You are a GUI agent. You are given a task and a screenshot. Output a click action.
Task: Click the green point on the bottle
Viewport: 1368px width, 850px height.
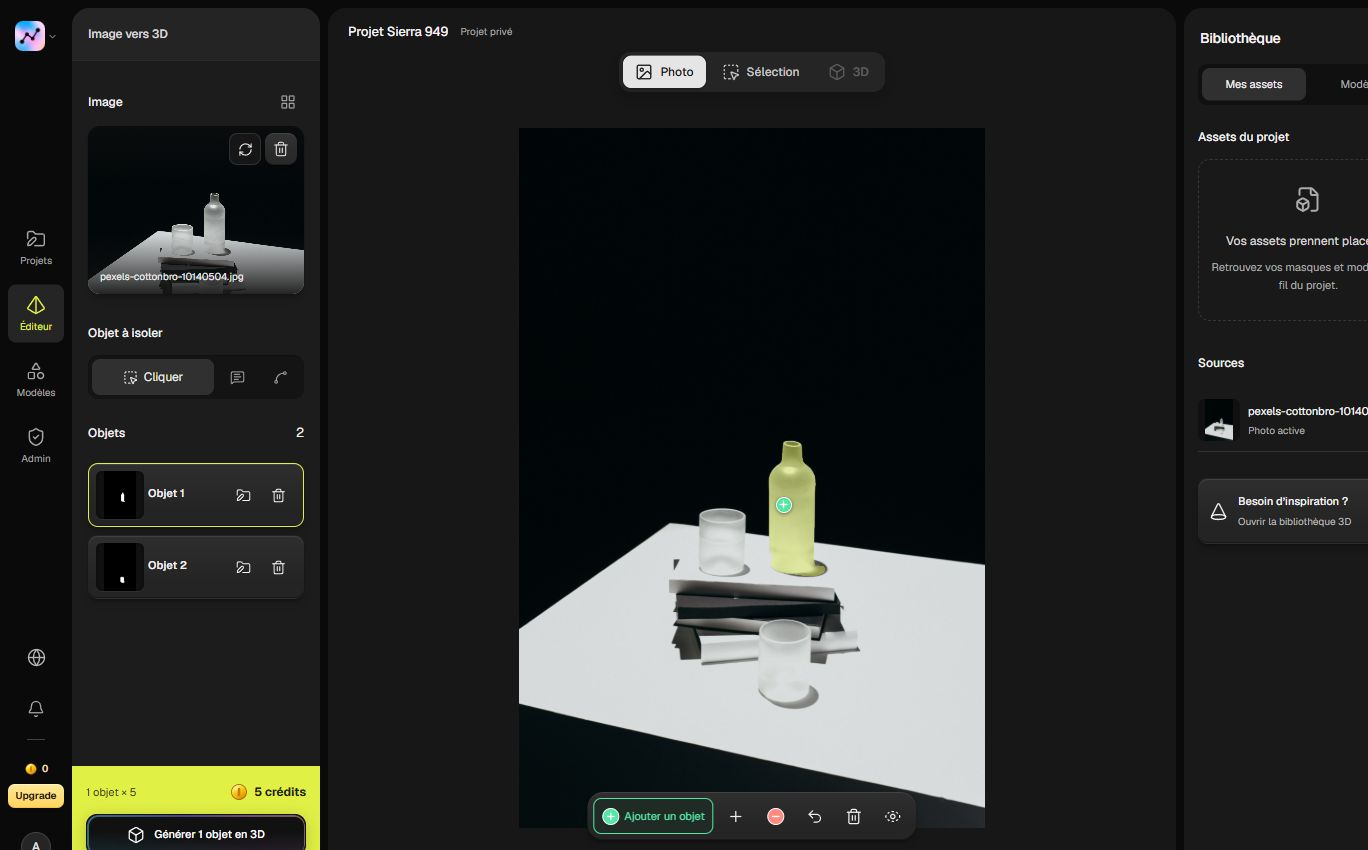point(784,505)
